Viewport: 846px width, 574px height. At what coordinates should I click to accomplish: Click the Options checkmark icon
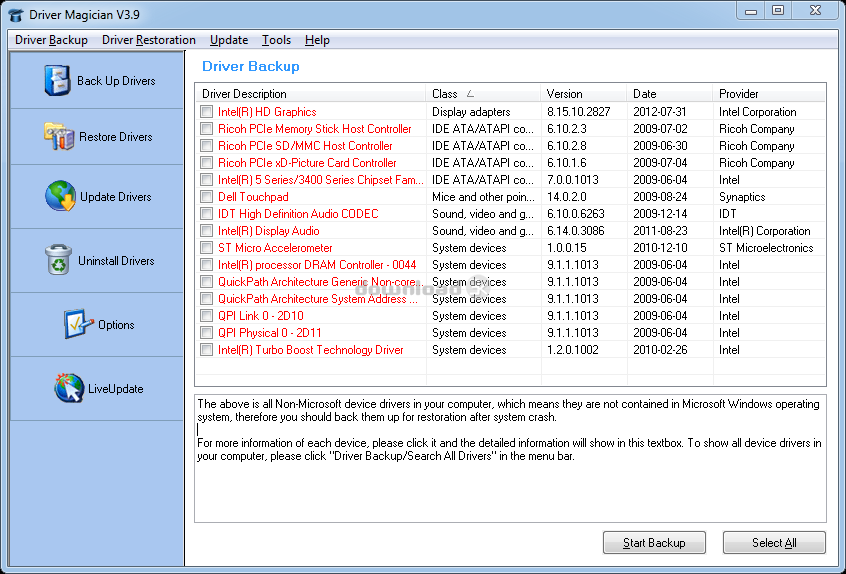[78, 324]
